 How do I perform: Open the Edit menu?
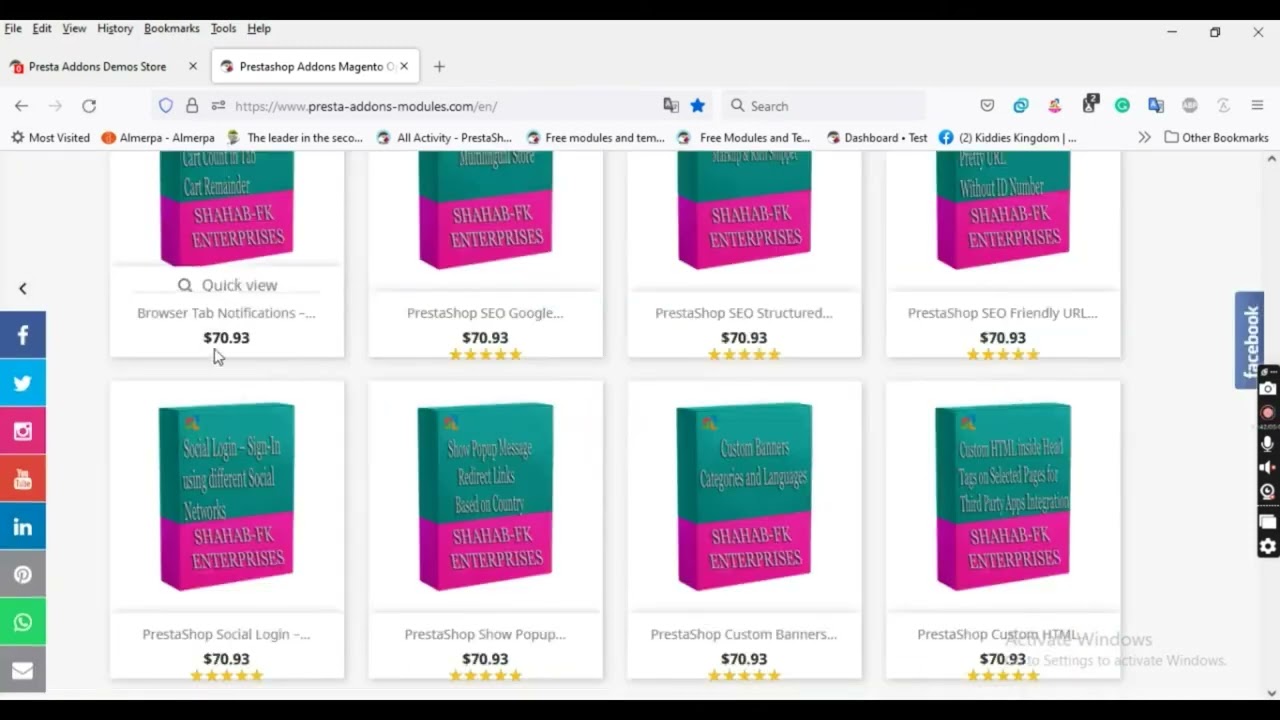point(42,28)
